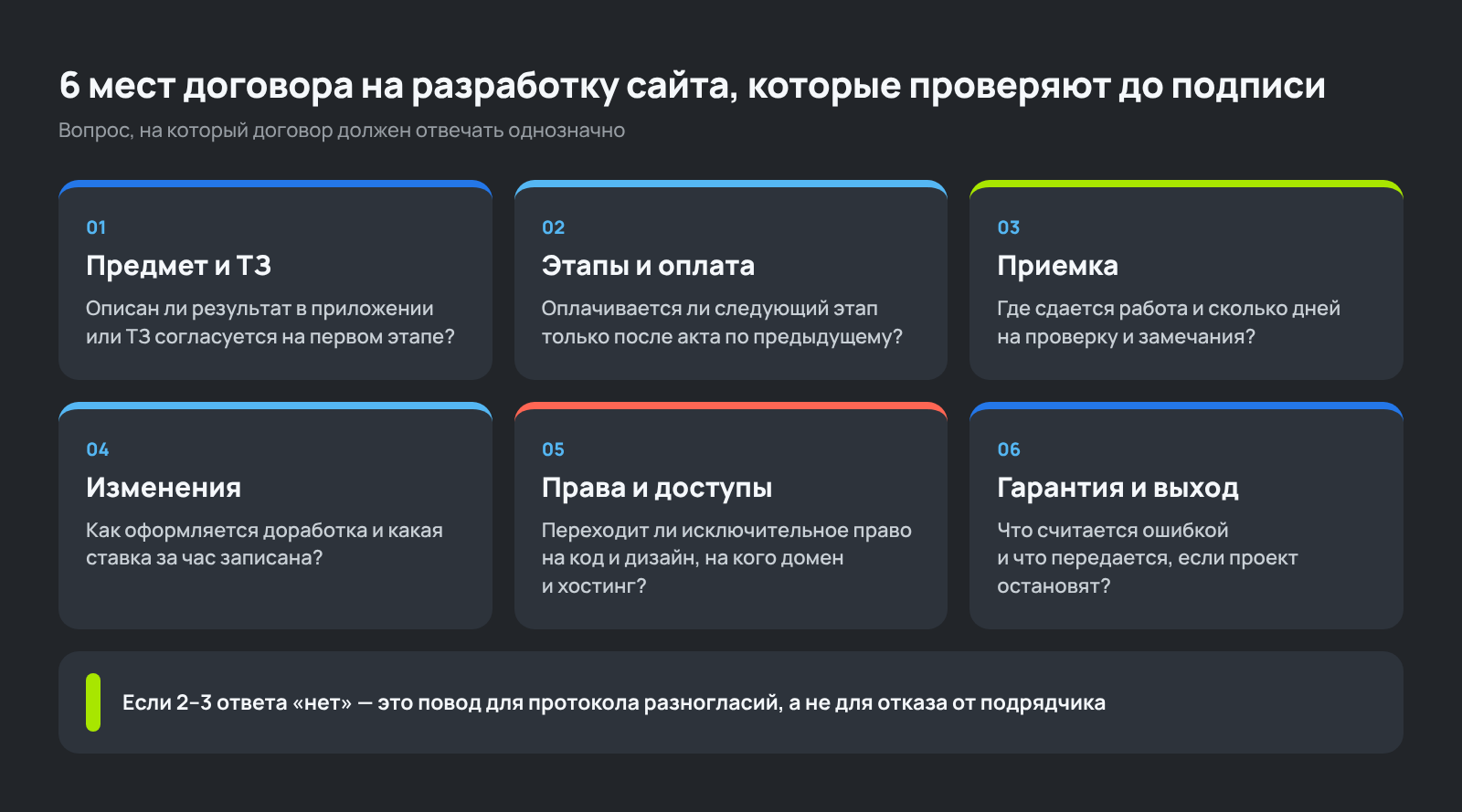Select the heading "Этапы и оплата"
1462x812 pixels.
648,266
